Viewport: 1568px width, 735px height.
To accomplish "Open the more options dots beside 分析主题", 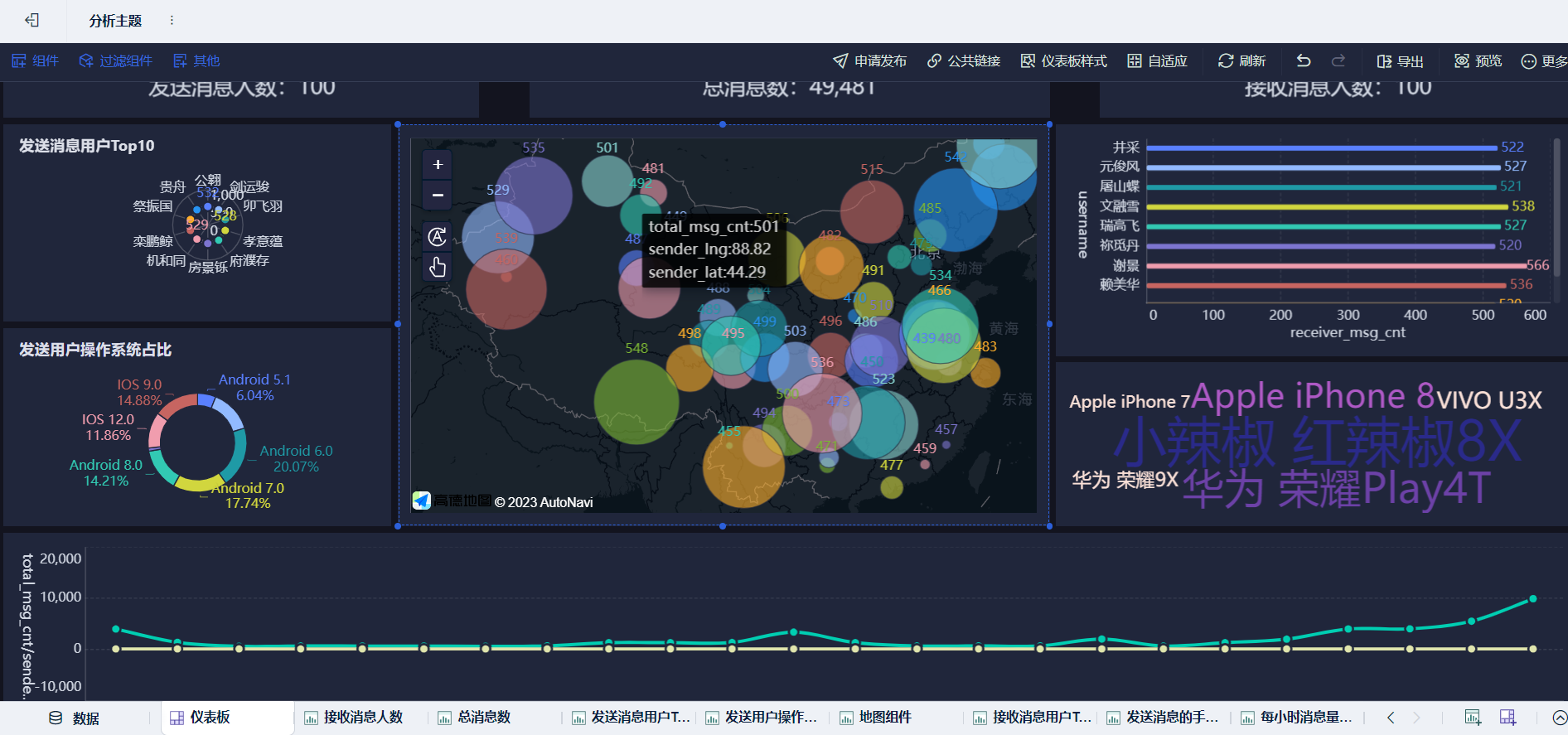I will click(172, 20).
